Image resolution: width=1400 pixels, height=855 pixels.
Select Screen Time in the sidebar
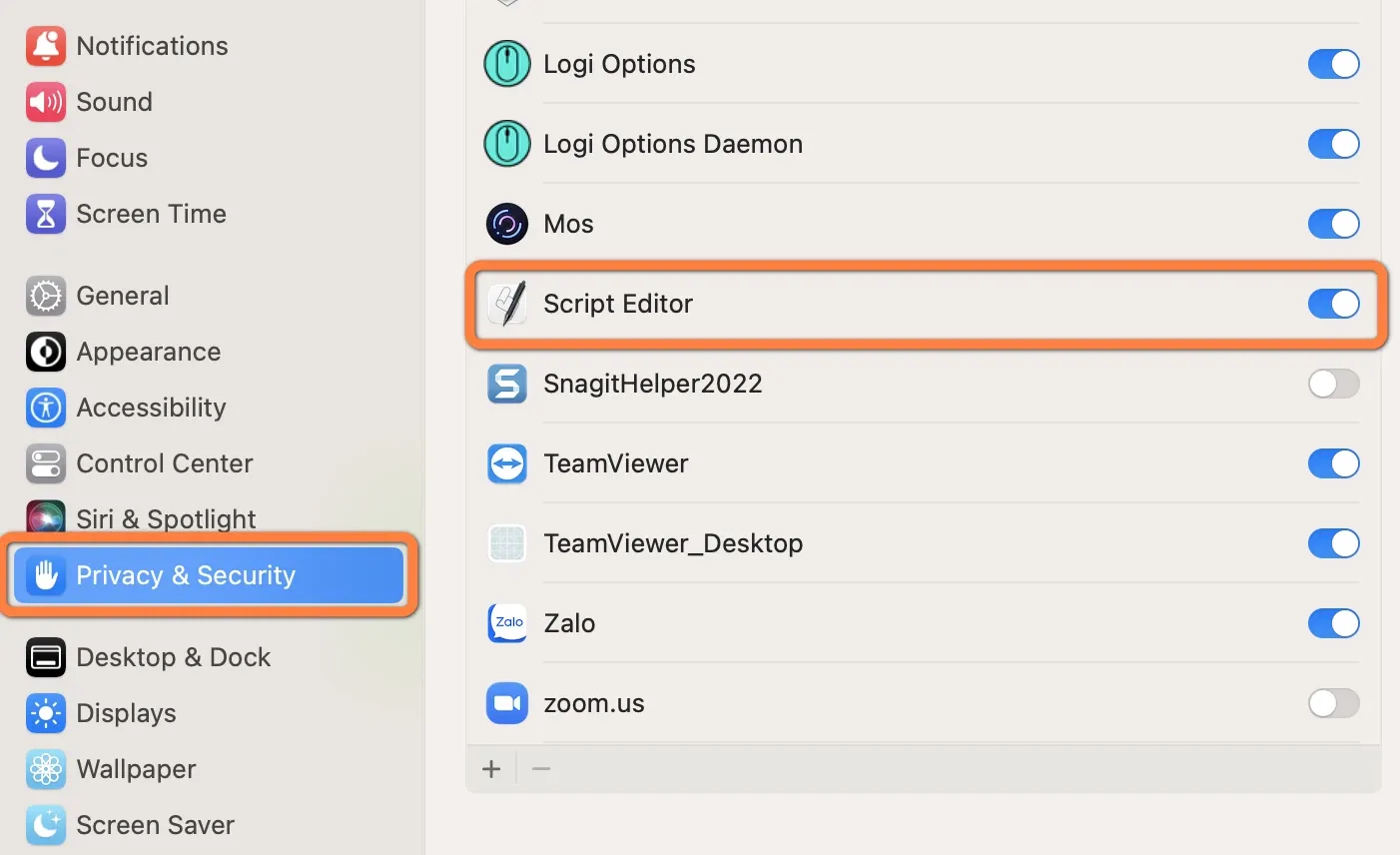point(151,214)
